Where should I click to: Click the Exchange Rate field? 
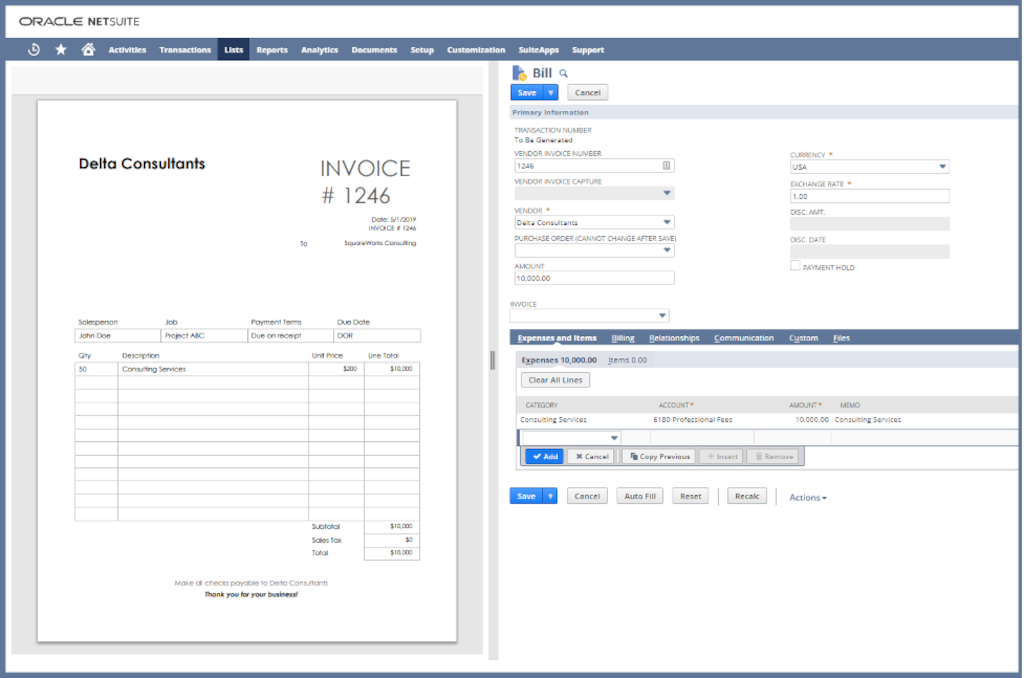click(869, 196)
